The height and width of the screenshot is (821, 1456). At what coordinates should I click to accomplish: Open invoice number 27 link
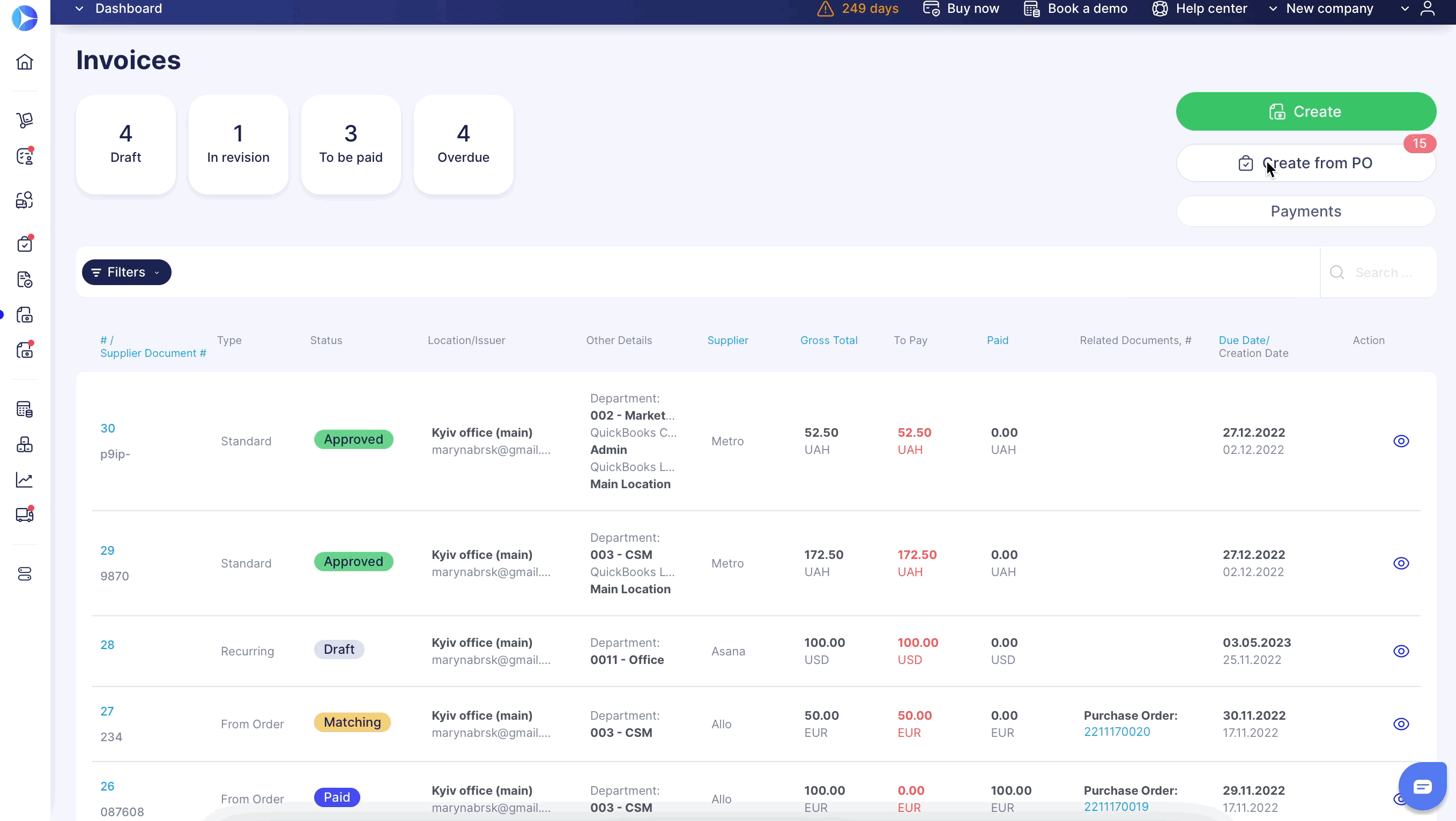[x=107, y=711]
